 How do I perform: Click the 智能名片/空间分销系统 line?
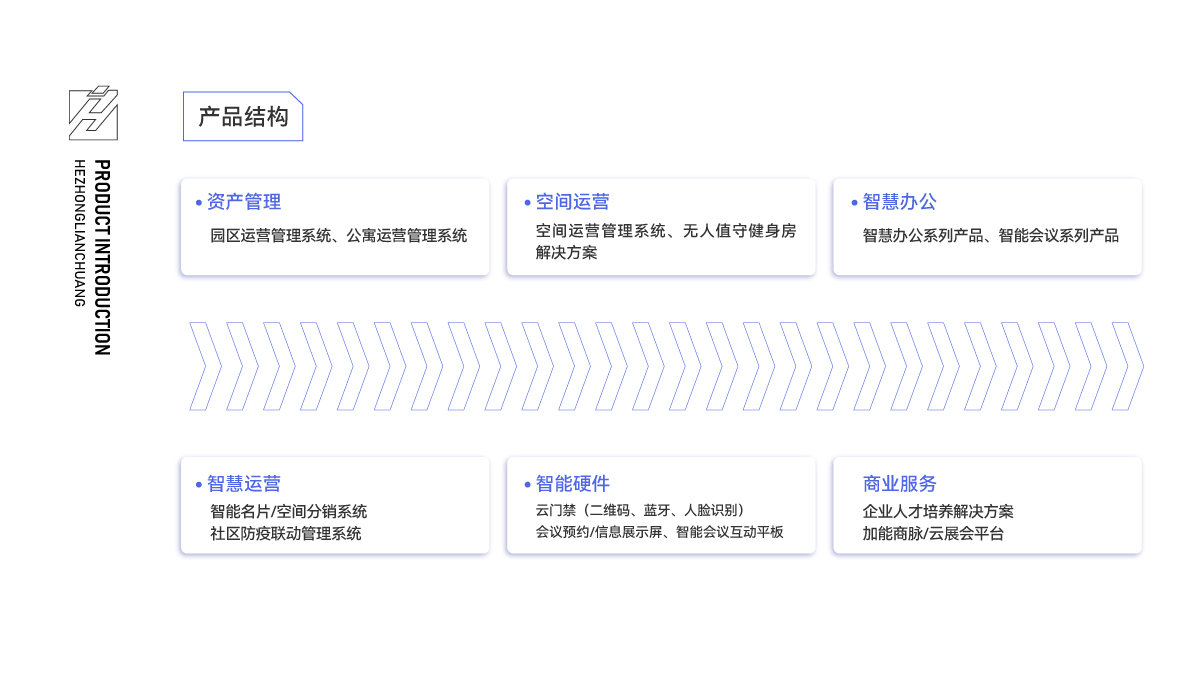coord(288,512)
